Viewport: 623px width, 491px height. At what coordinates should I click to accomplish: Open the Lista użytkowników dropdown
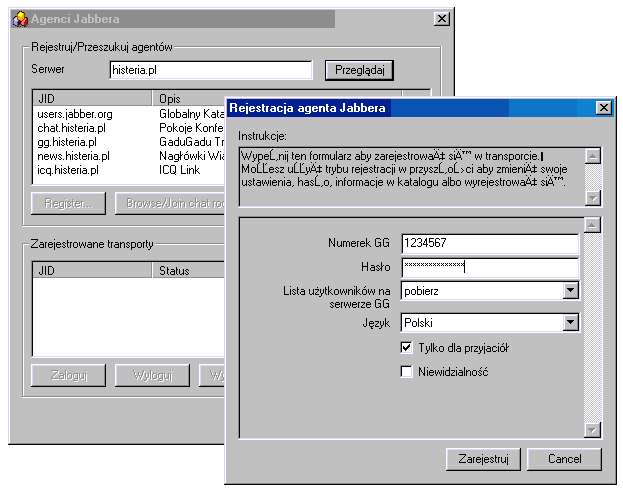point(570,291)
